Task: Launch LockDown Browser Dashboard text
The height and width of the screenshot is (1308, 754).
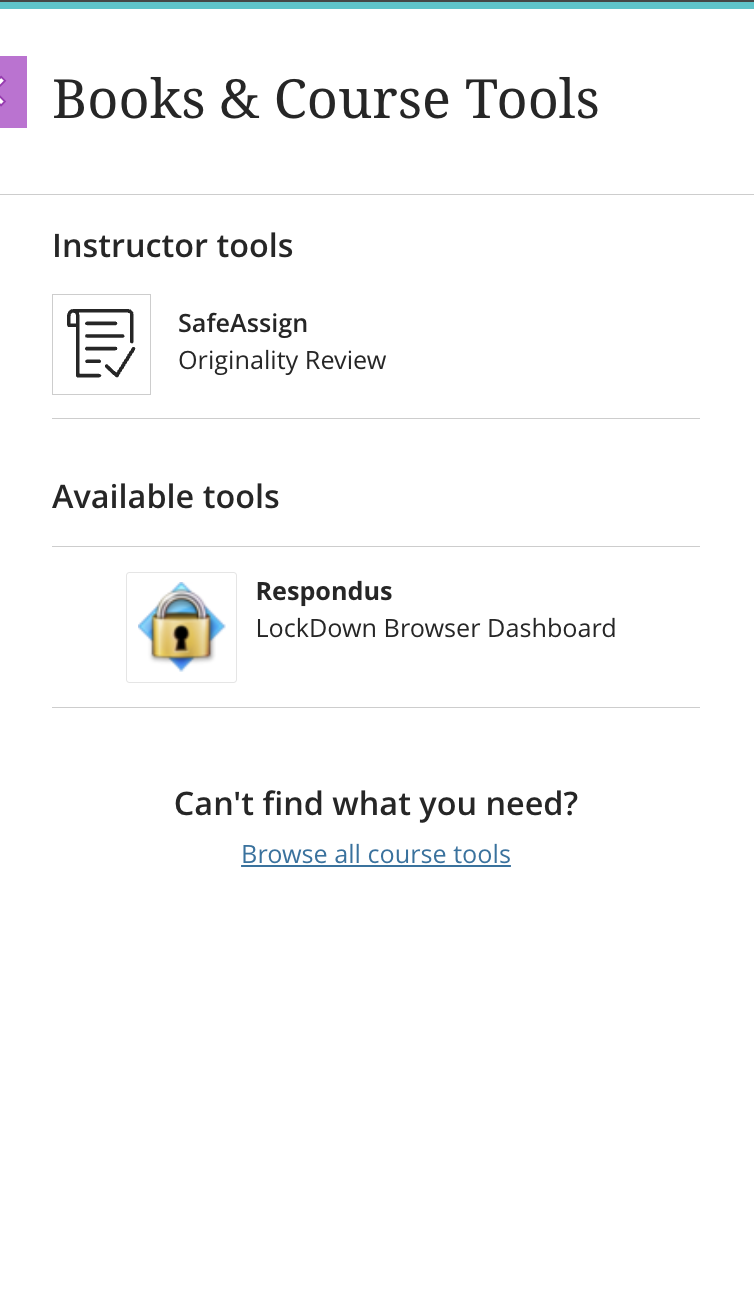Action: point(436,628)
